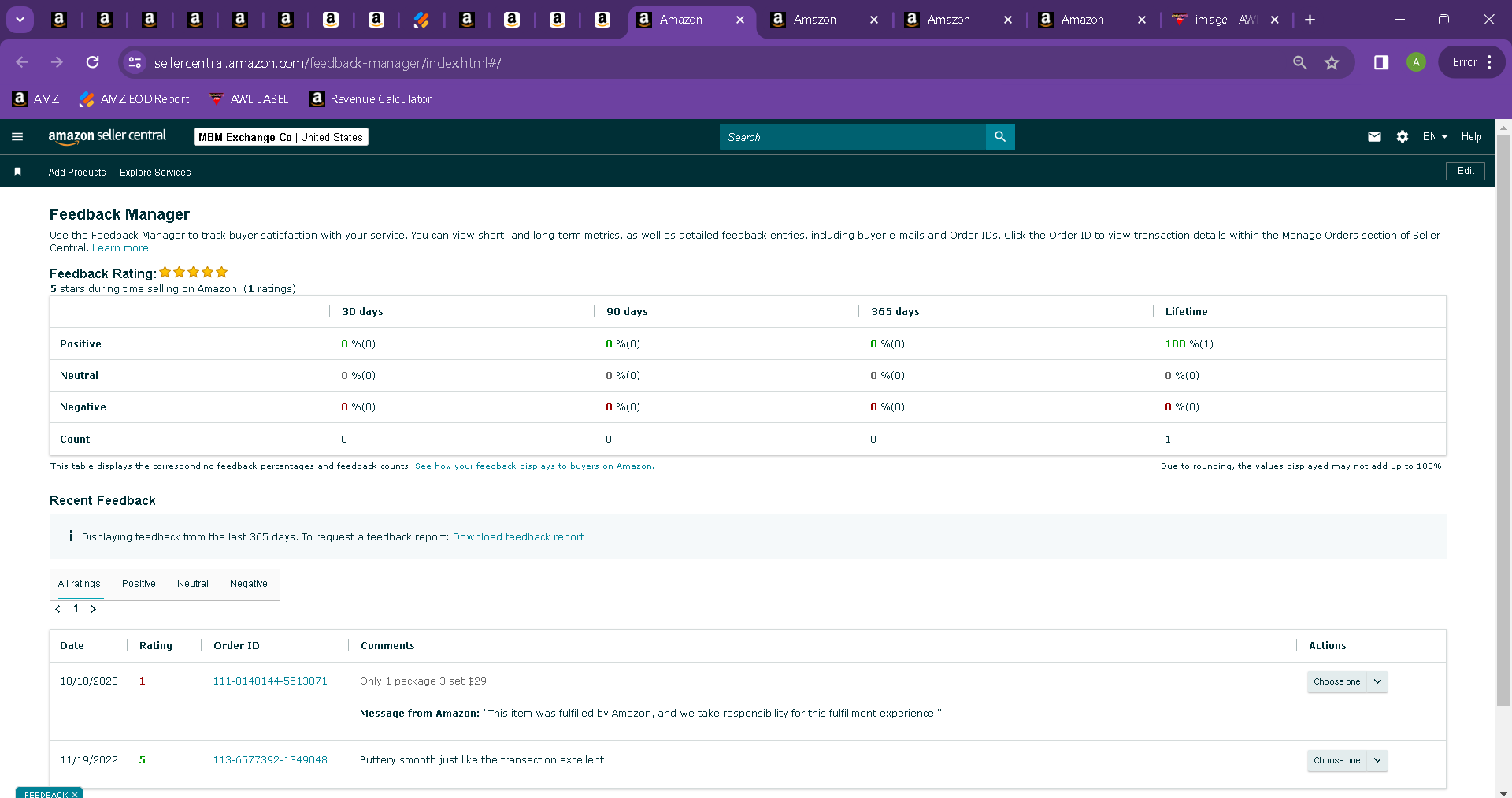Click the amazon seller central logo

click(107, 136)
